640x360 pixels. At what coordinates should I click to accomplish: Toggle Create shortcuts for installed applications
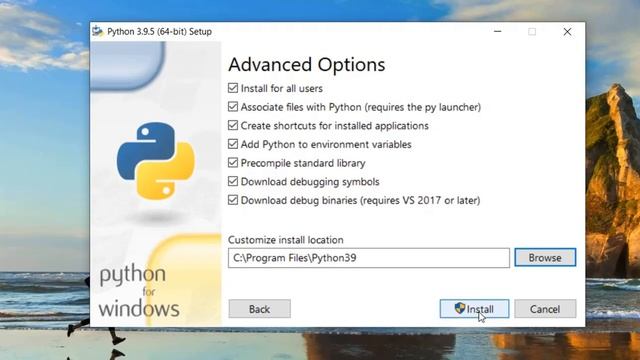point(233,125)
